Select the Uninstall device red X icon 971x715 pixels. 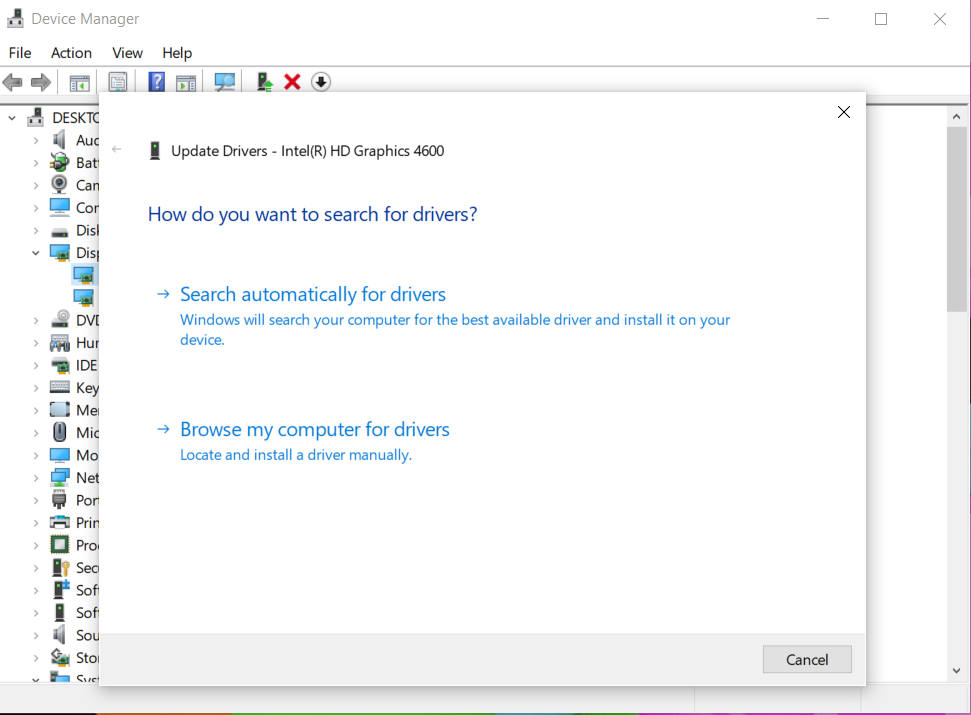(292, 82)
